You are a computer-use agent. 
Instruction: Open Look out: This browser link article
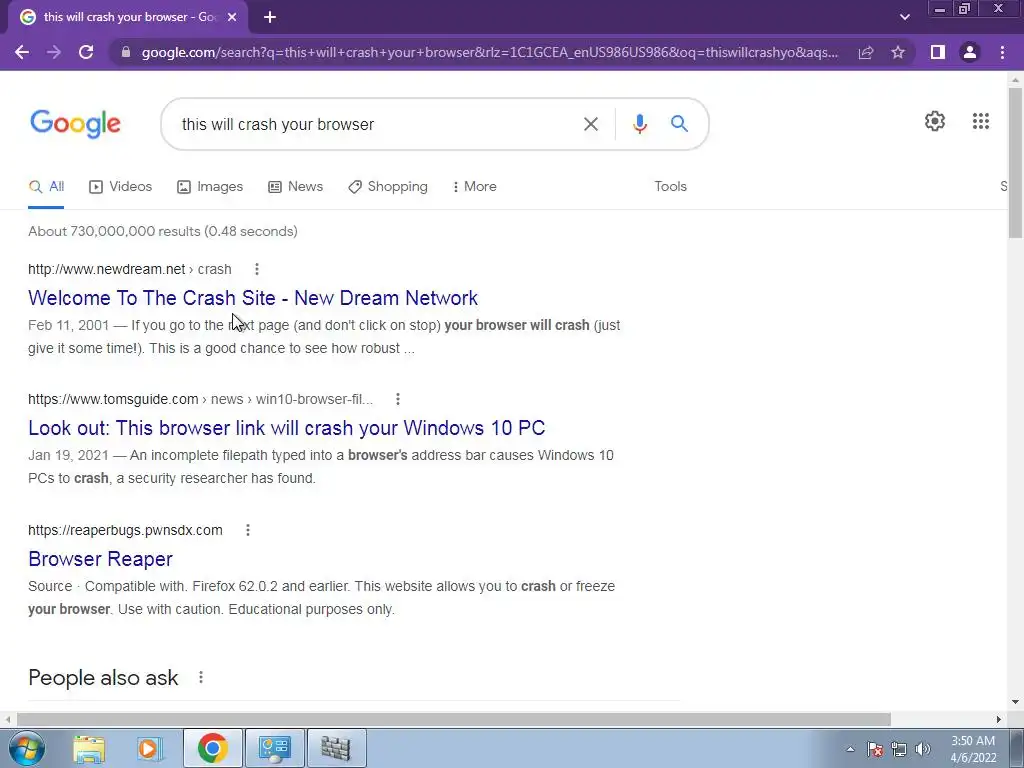tap(286, 428)
